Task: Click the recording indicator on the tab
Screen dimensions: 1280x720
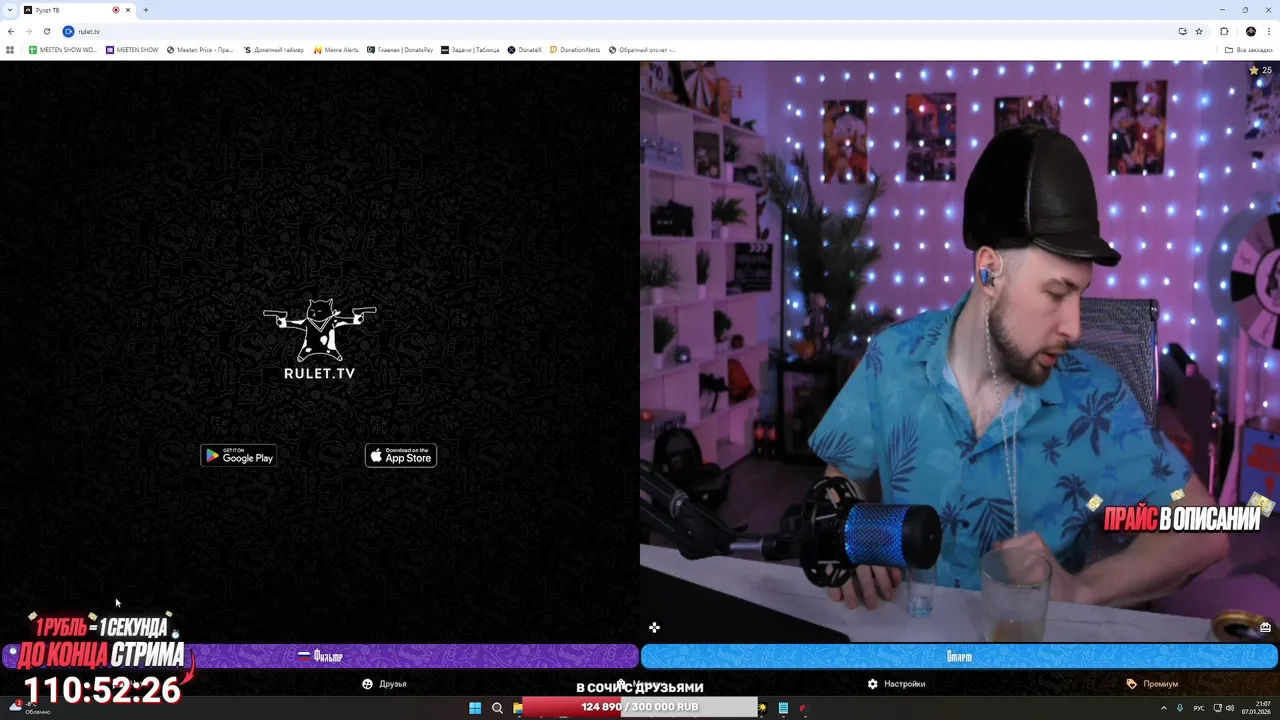Action: (x=116, y=10)
